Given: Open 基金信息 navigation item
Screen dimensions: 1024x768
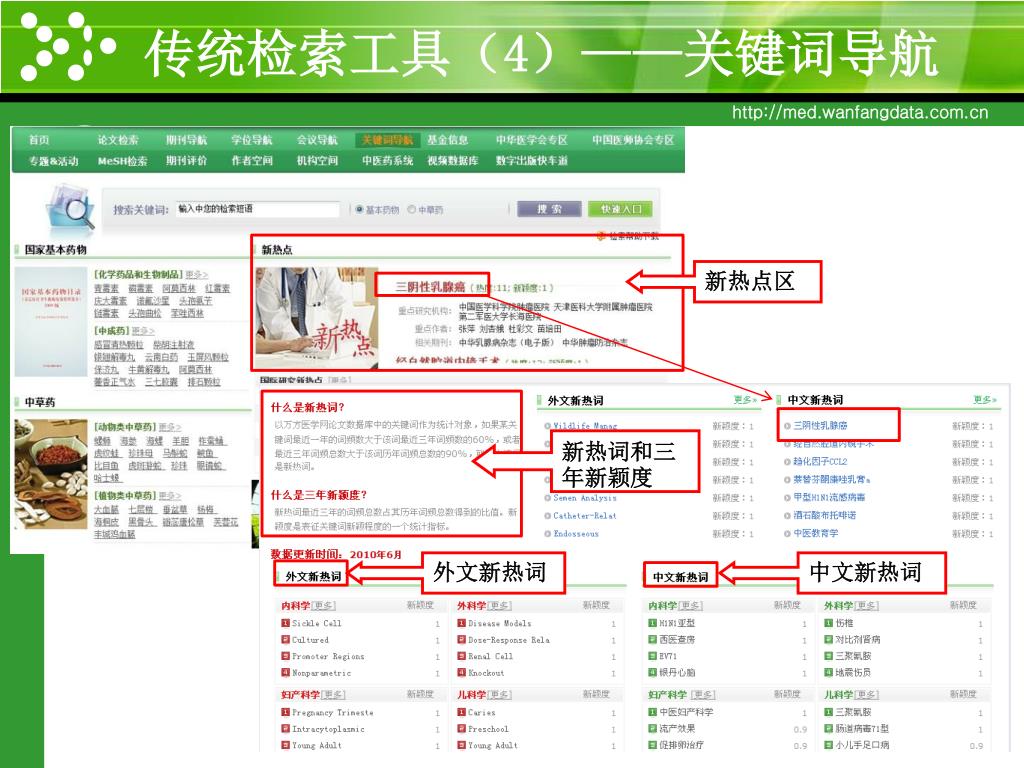Looking at the screenshot, I should 447,140.
